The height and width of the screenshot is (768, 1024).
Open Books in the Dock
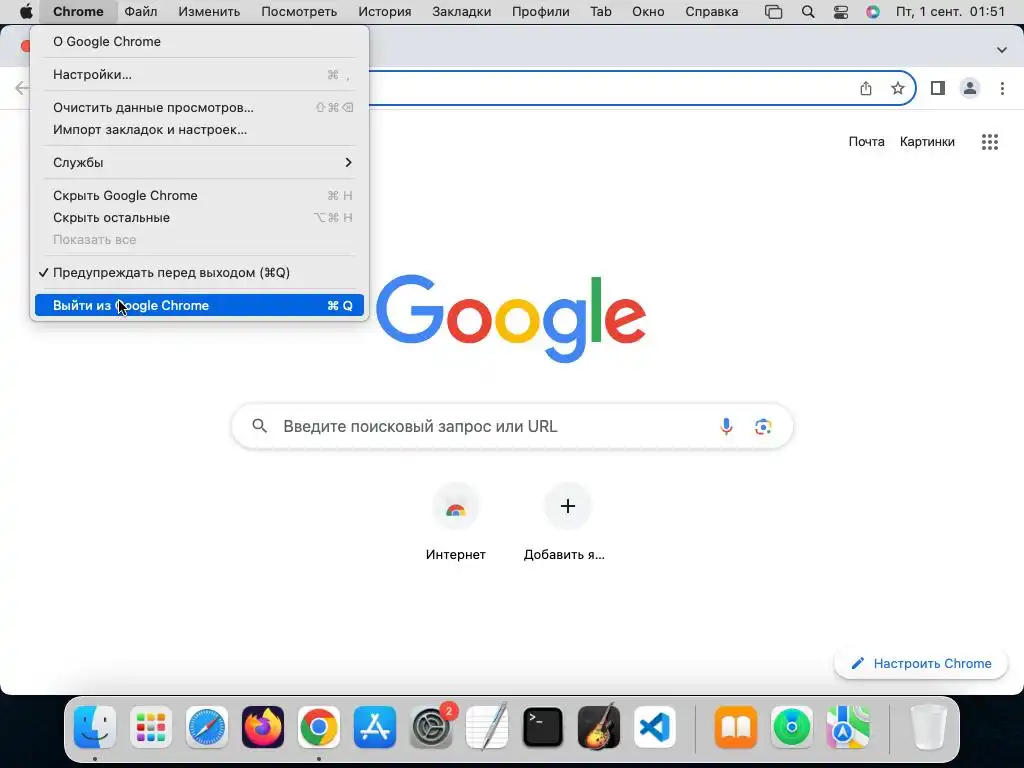736,727
